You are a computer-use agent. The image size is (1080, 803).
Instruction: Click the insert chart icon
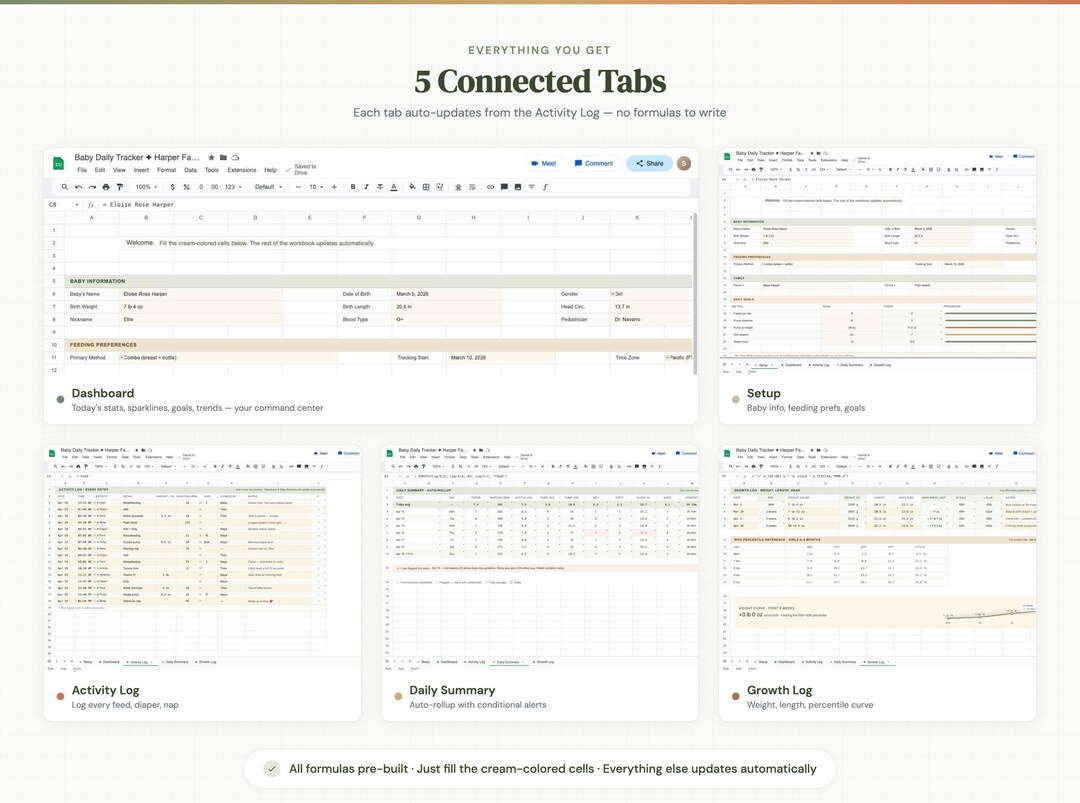pyautogui.click(x=516, y=187)
